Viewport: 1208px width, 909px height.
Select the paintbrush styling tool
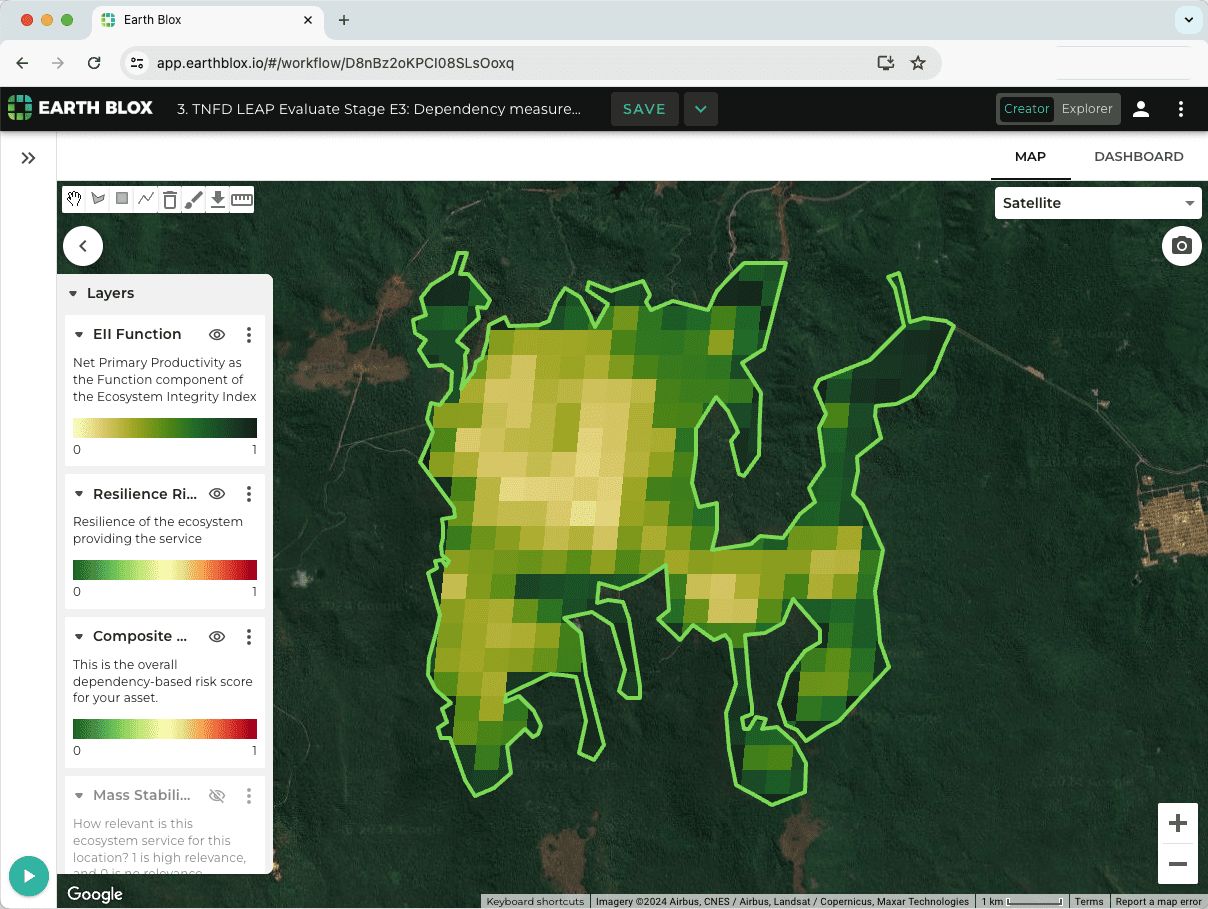[193, 198]
